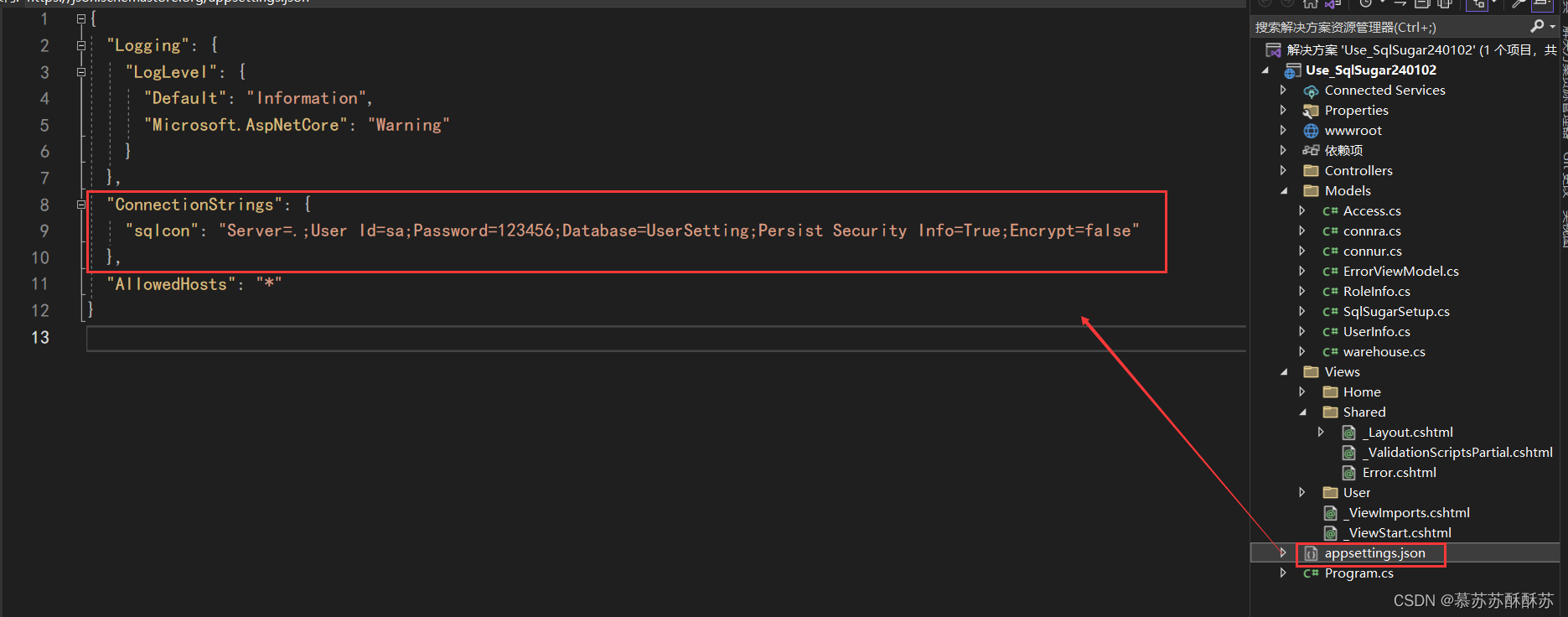Click the navigate back arrow icon

pos(1266,4)
